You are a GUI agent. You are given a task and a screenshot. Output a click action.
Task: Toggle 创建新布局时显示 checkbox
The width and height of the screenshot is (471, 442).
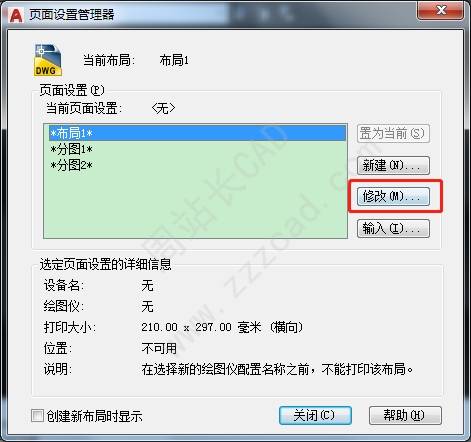(x=37, y=415)
